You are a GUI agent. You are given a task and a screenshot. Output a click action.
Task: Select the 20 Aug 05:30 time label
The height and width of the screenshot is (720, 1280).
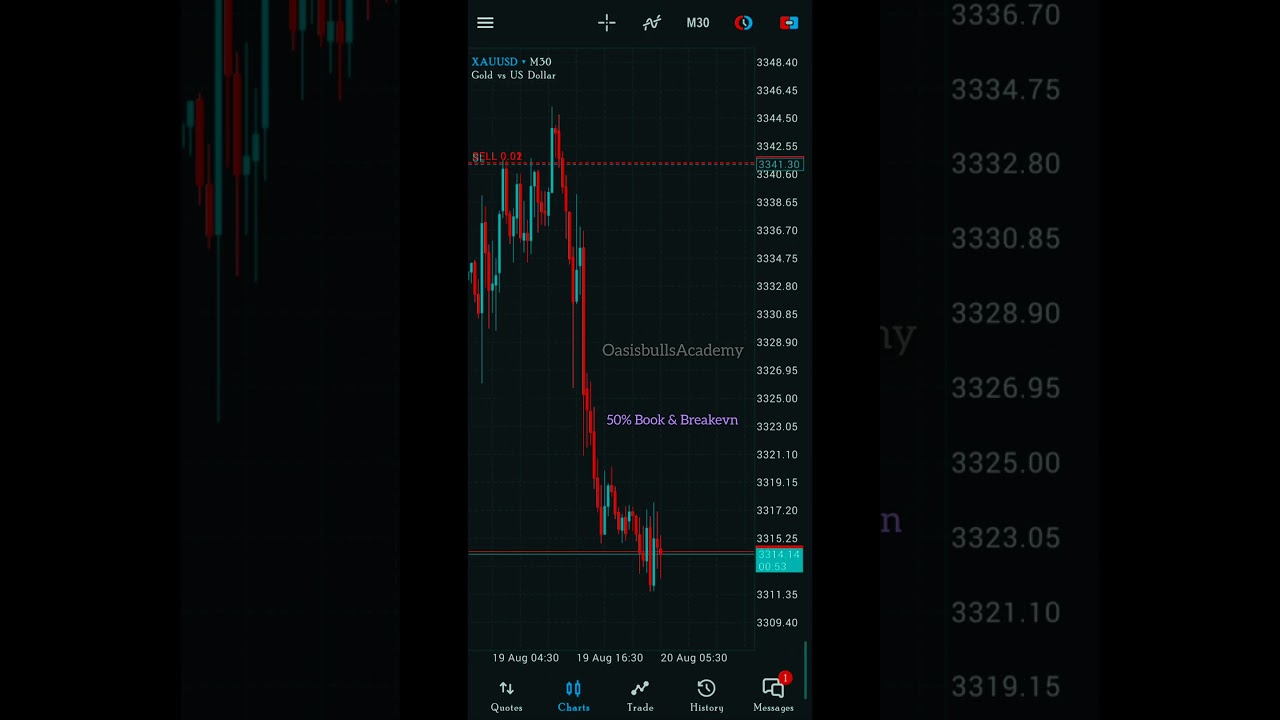[x=694, y=658]
